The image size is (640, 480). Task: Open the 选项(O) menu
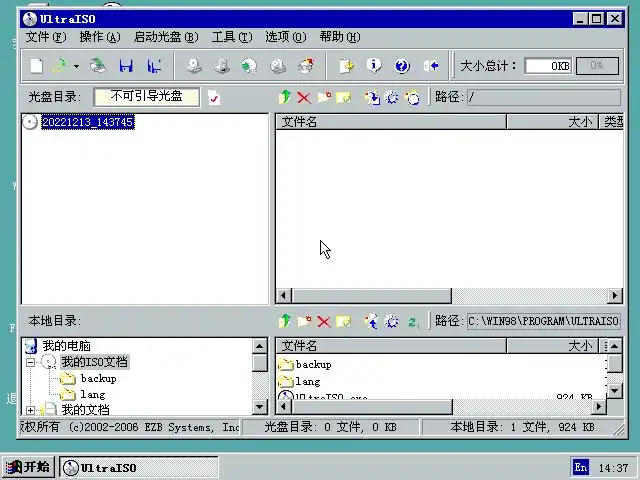286,37
